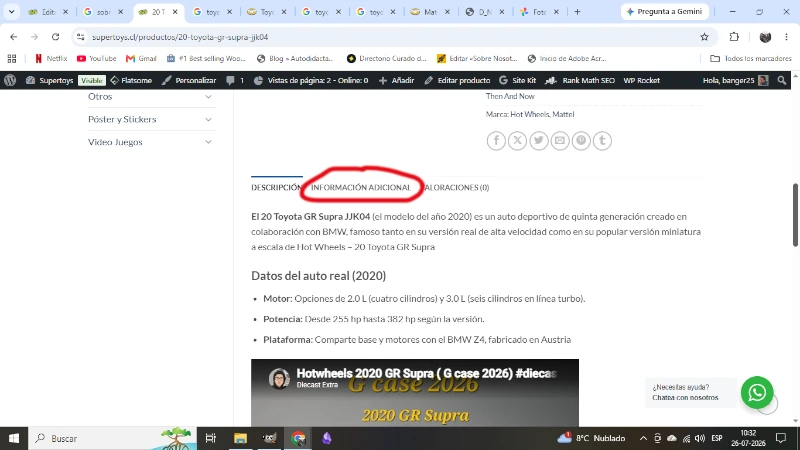This screenshot has height=450, width=800.
Task: Expand Video Juegos category
Action: coord(208,142)
